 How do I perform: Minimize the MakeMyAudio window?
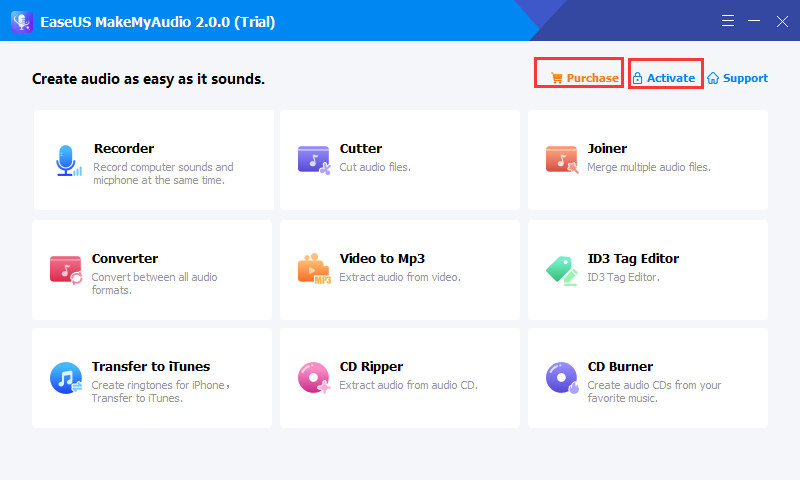tap(754, 21)
